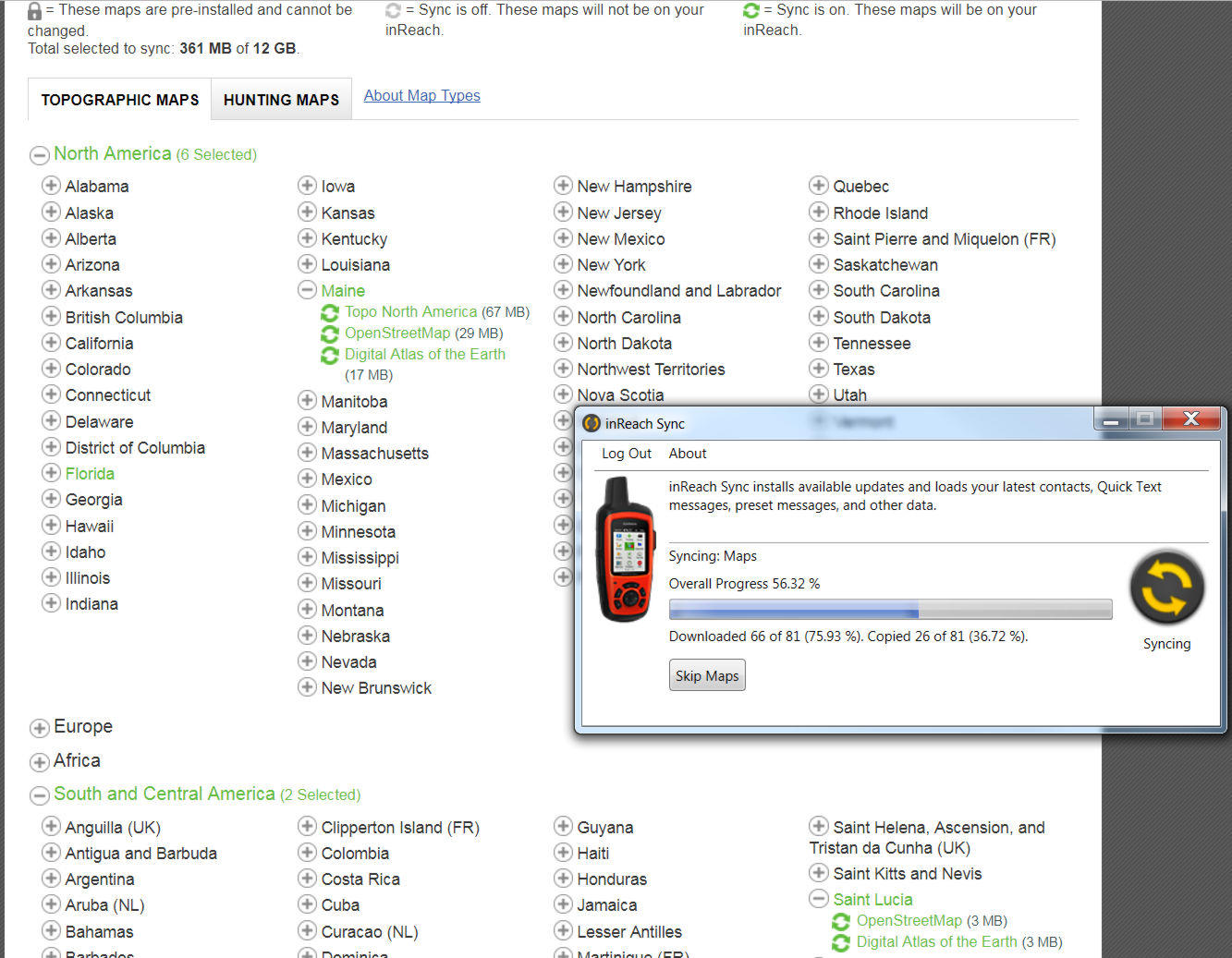
Task: Toggle sync for Maine OpenStreetMap
Action: 330,334
